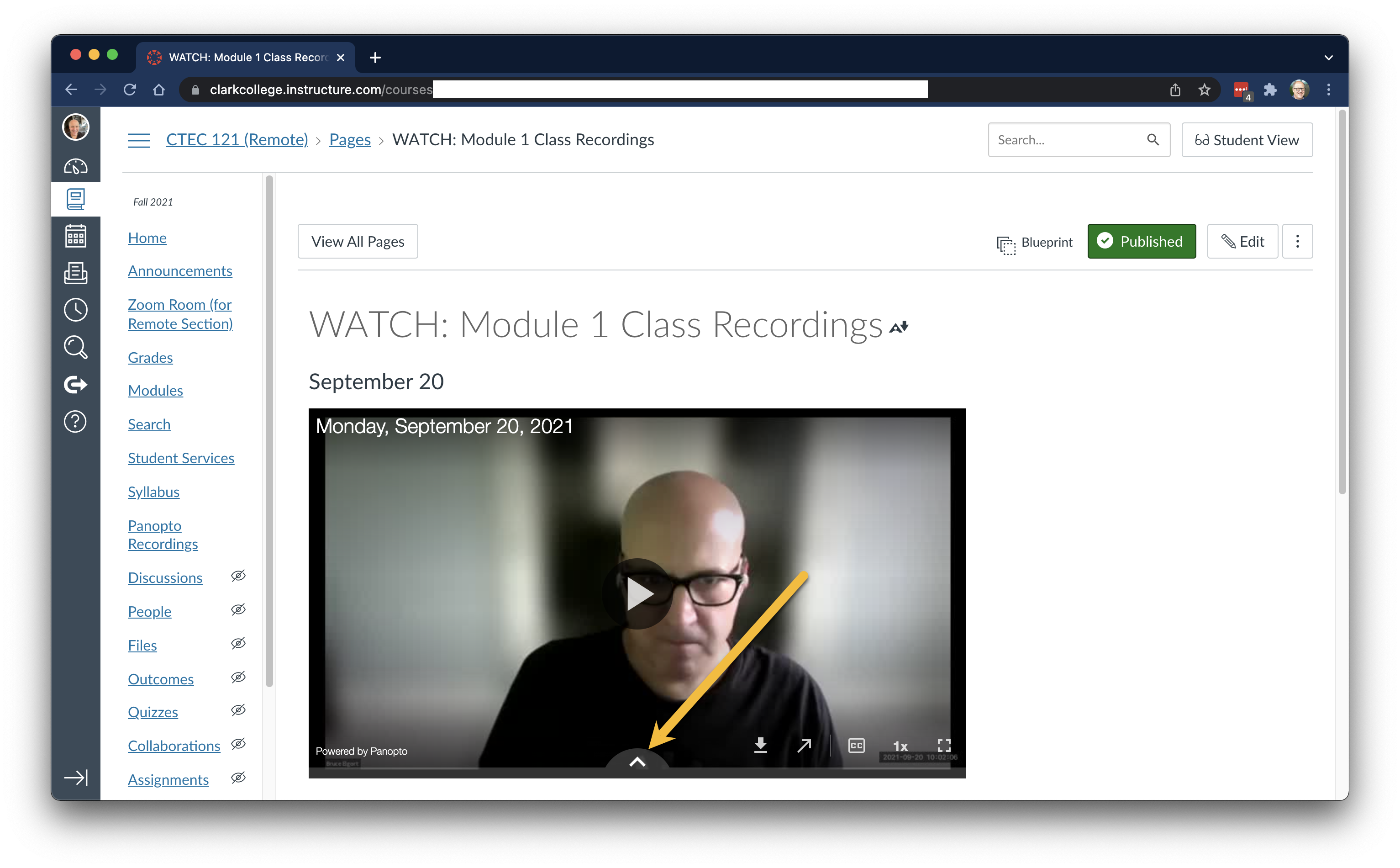Screen dimensions: 1400x868
Task: Toggle course navigation hamburger menu
Action: pyautogui.click(x=138, y=140)
